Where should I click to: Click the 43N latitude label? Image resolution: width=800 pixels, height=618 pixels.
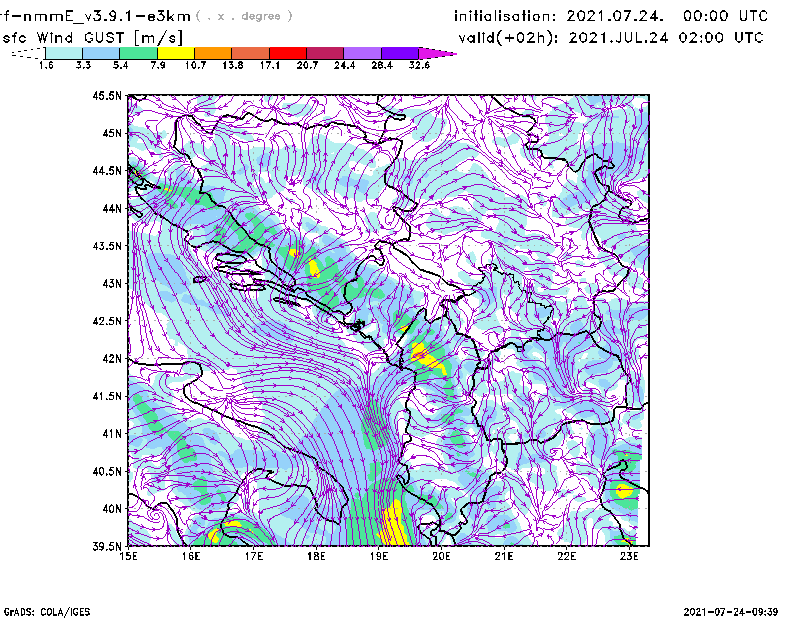[x=112, y=283]
